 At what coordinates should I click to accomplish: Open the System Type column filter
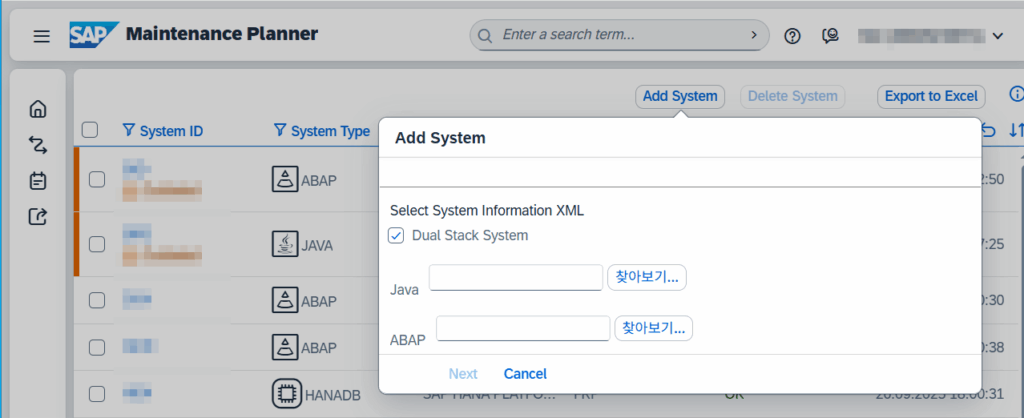point(280,130)
